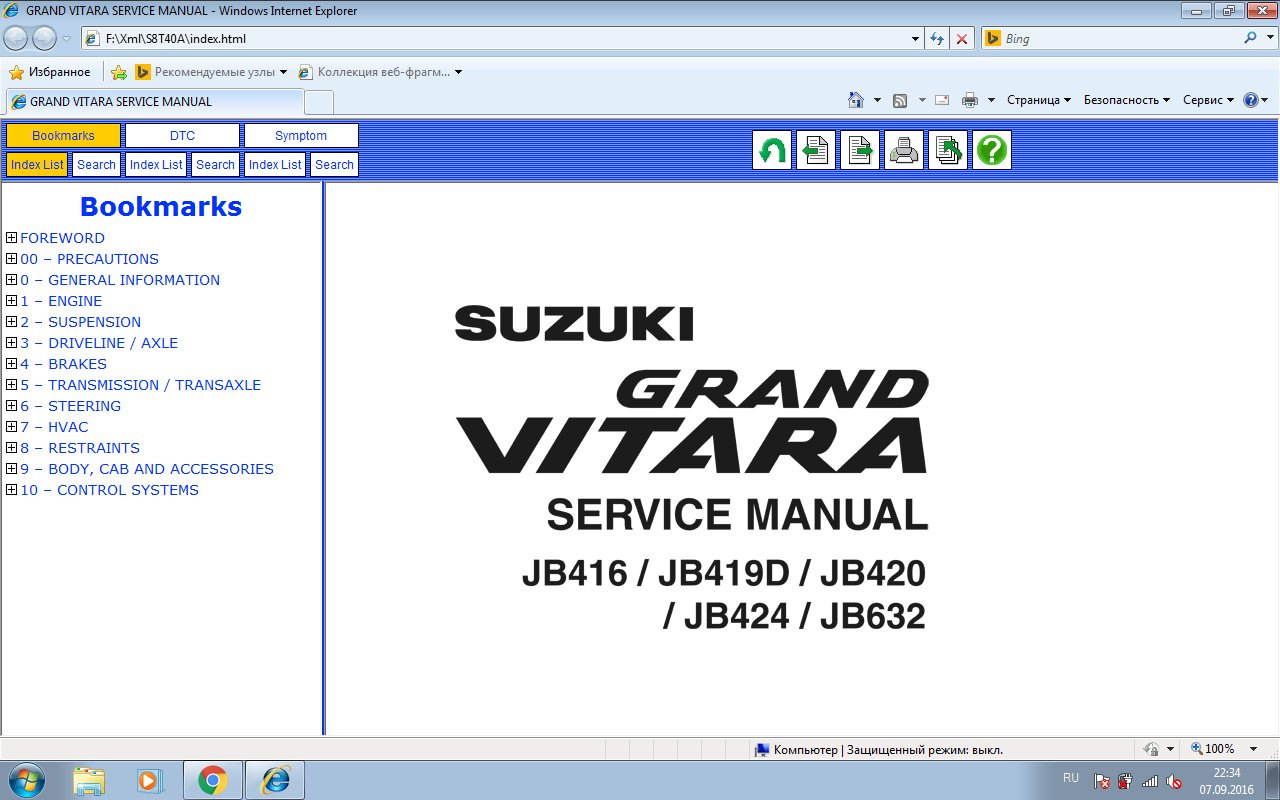
Task: Click the red Stop loading icon
Action: click(x=961, y=39)
